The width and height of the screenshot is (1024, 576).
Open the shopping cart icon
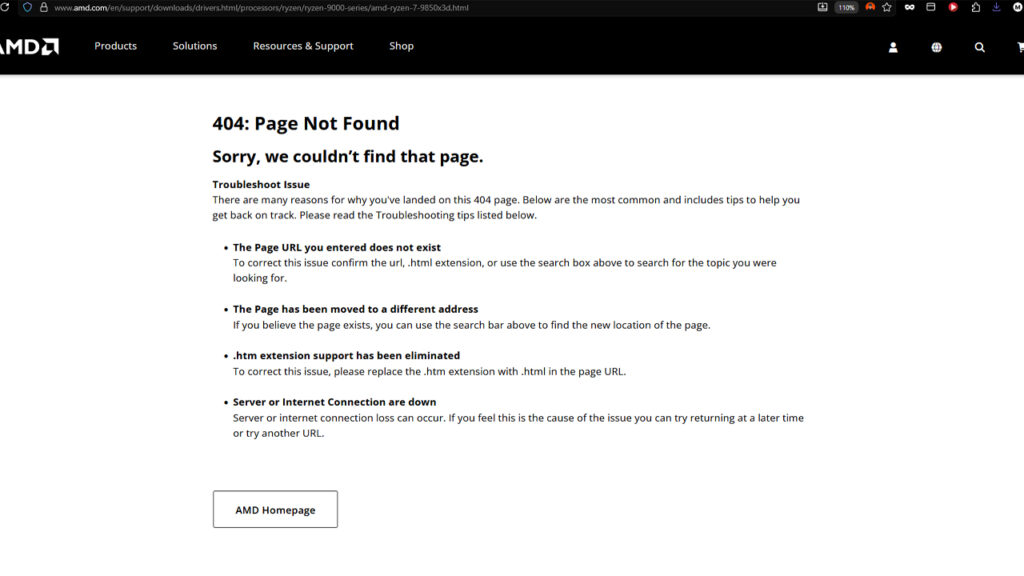point(1019,47)
